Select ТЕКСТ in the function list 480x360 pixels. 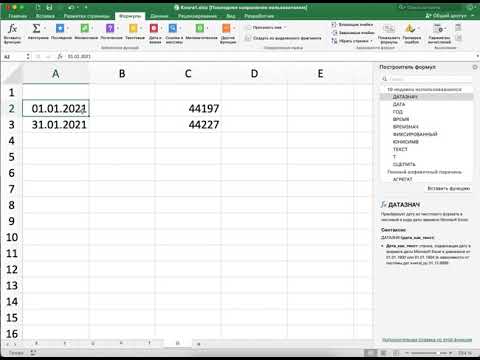427,149
